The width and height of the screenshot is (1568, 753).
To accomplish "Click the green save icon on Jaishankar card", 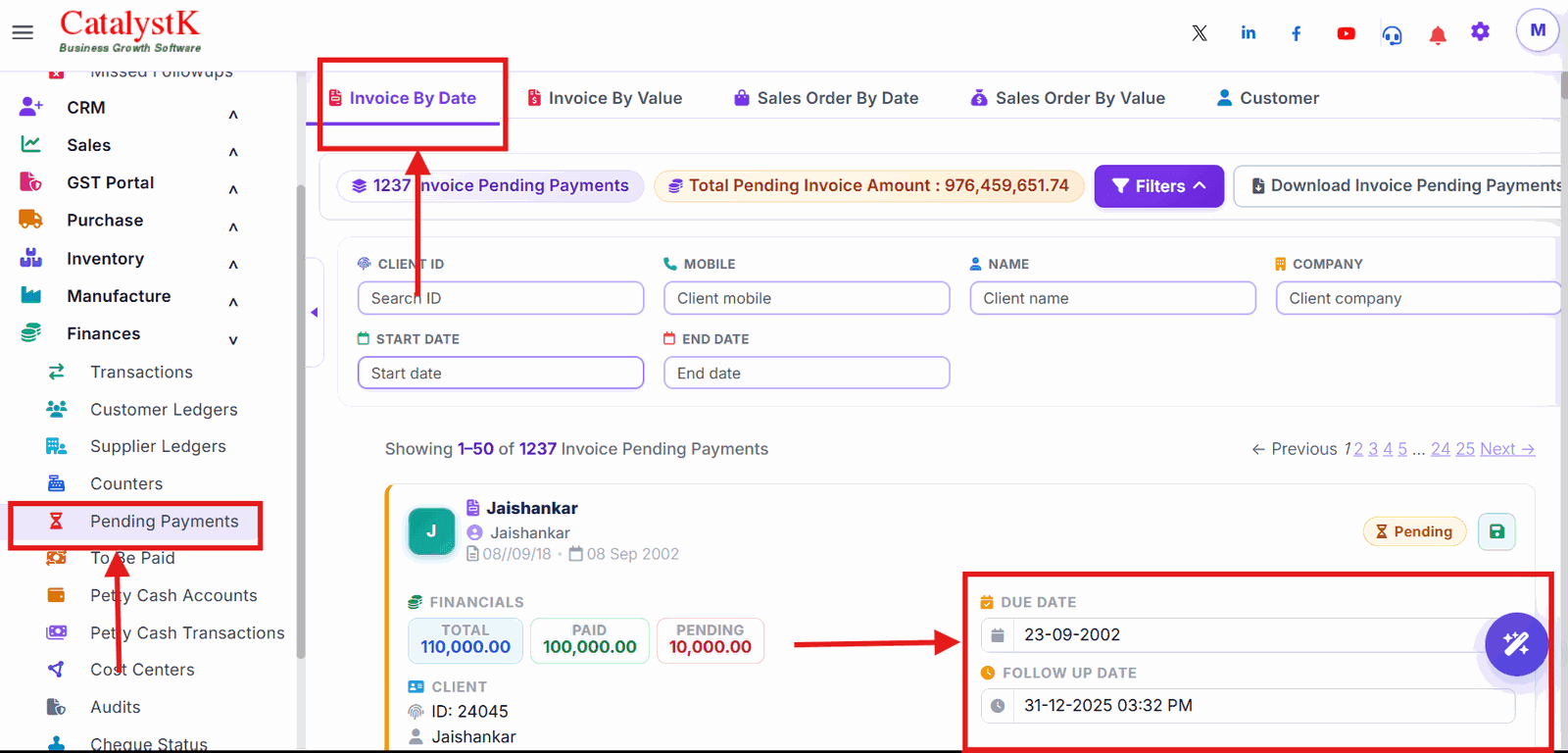I will click(1496, 531).
